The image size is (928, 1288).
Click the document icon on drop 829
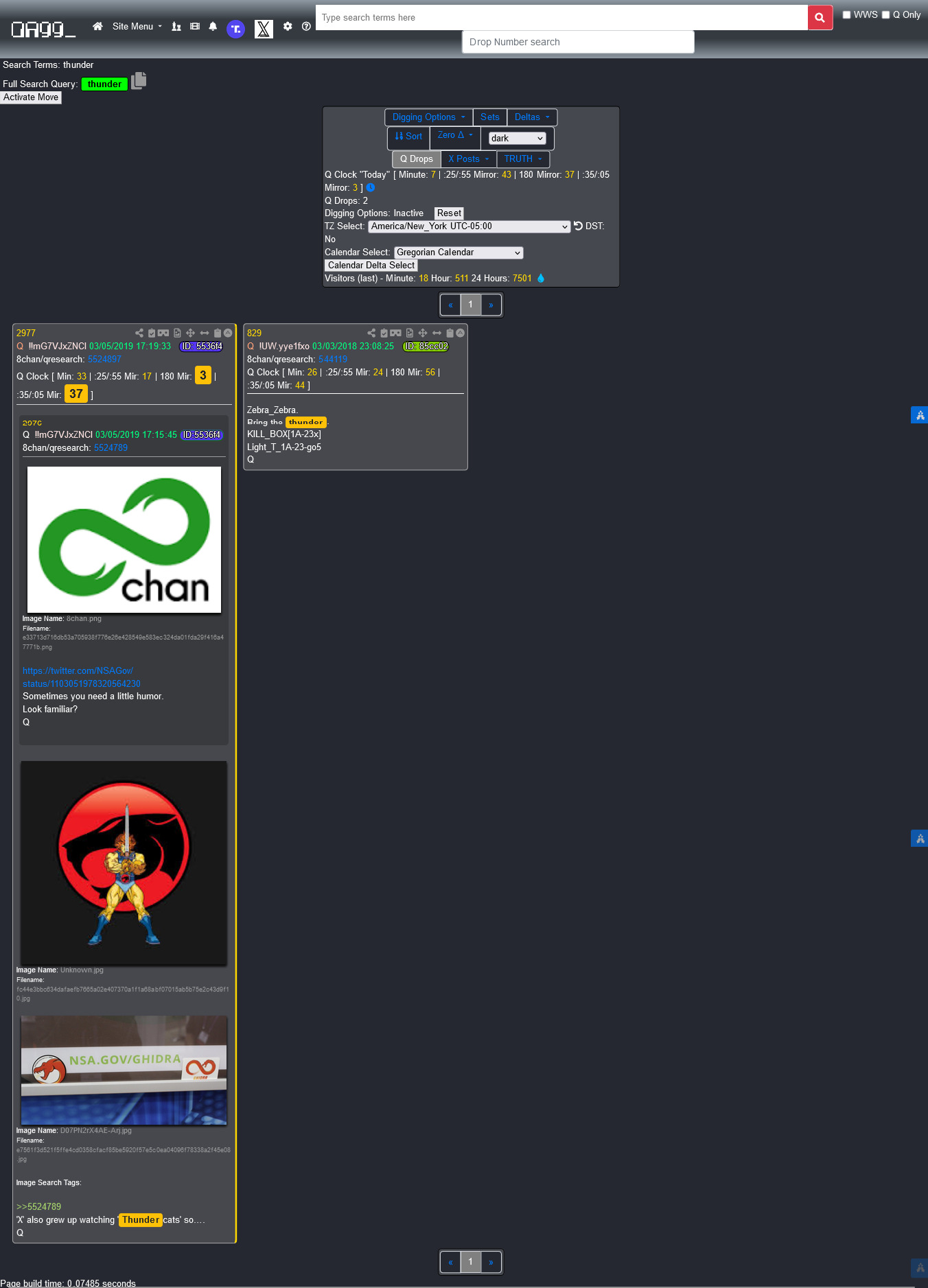point(410,333)
